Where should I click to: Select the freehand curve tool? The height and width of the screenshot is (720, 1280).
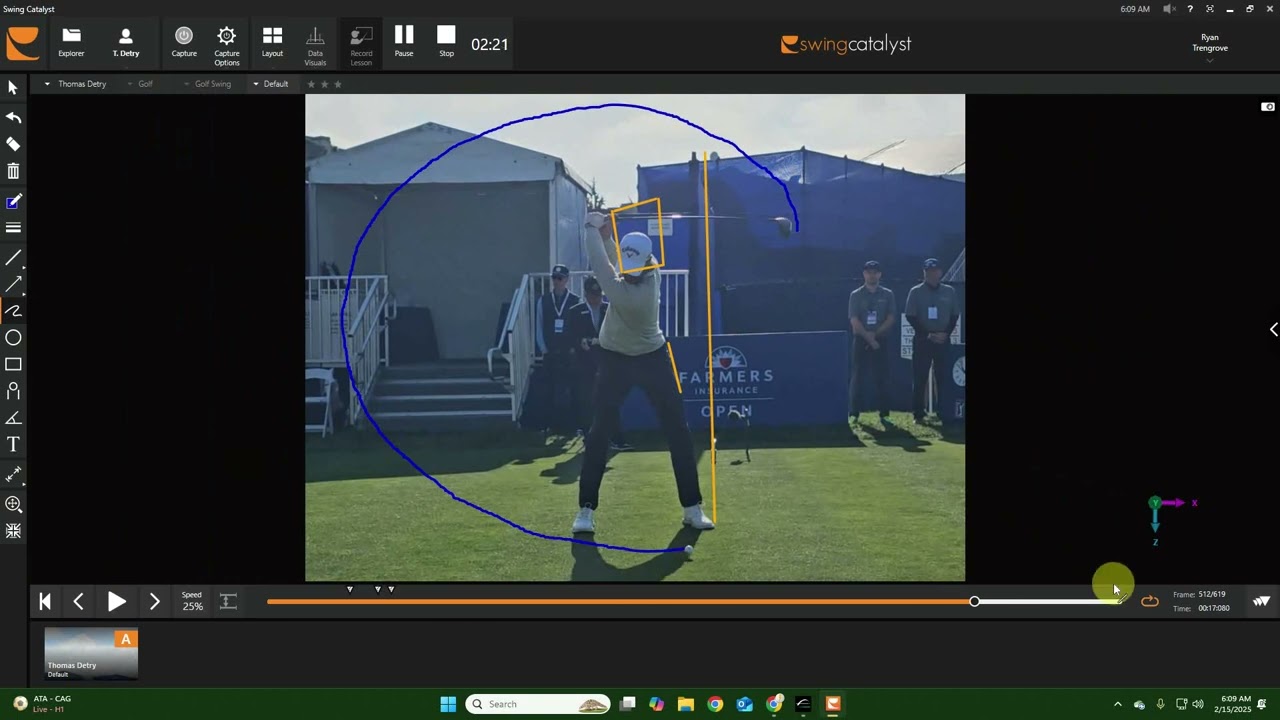pyautogui.click(x=13, y=311)
